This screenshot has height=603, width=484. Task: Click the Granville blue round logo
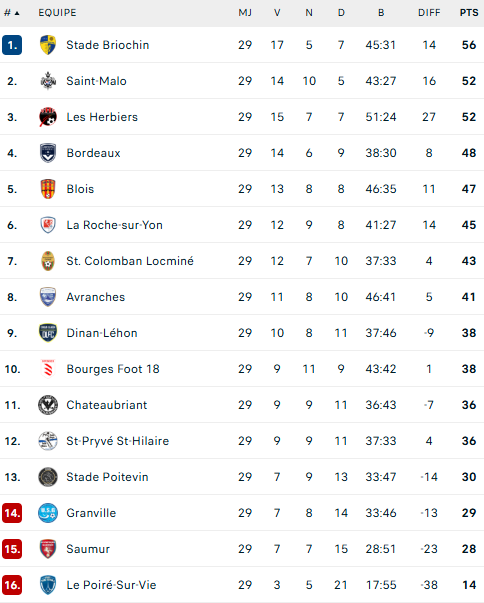tap(48, 513)
